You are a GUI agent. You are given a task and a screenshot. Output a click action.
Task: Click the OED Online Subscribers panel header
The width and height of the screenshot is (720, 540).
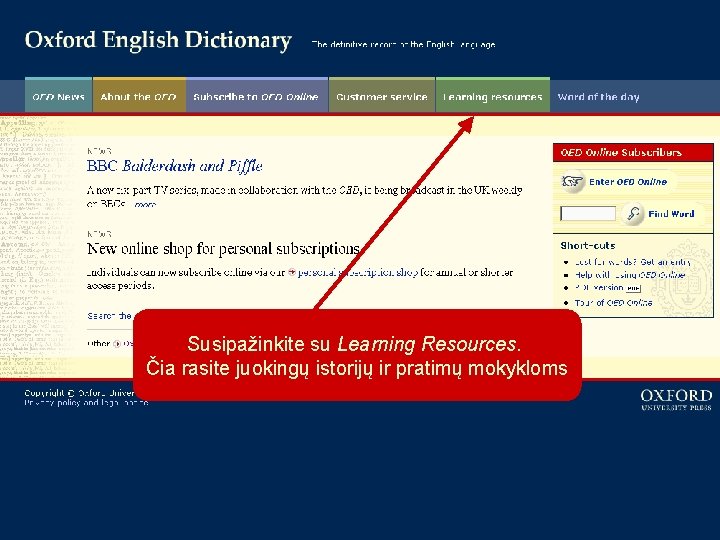pyautogui.click(x=633, y=152)
